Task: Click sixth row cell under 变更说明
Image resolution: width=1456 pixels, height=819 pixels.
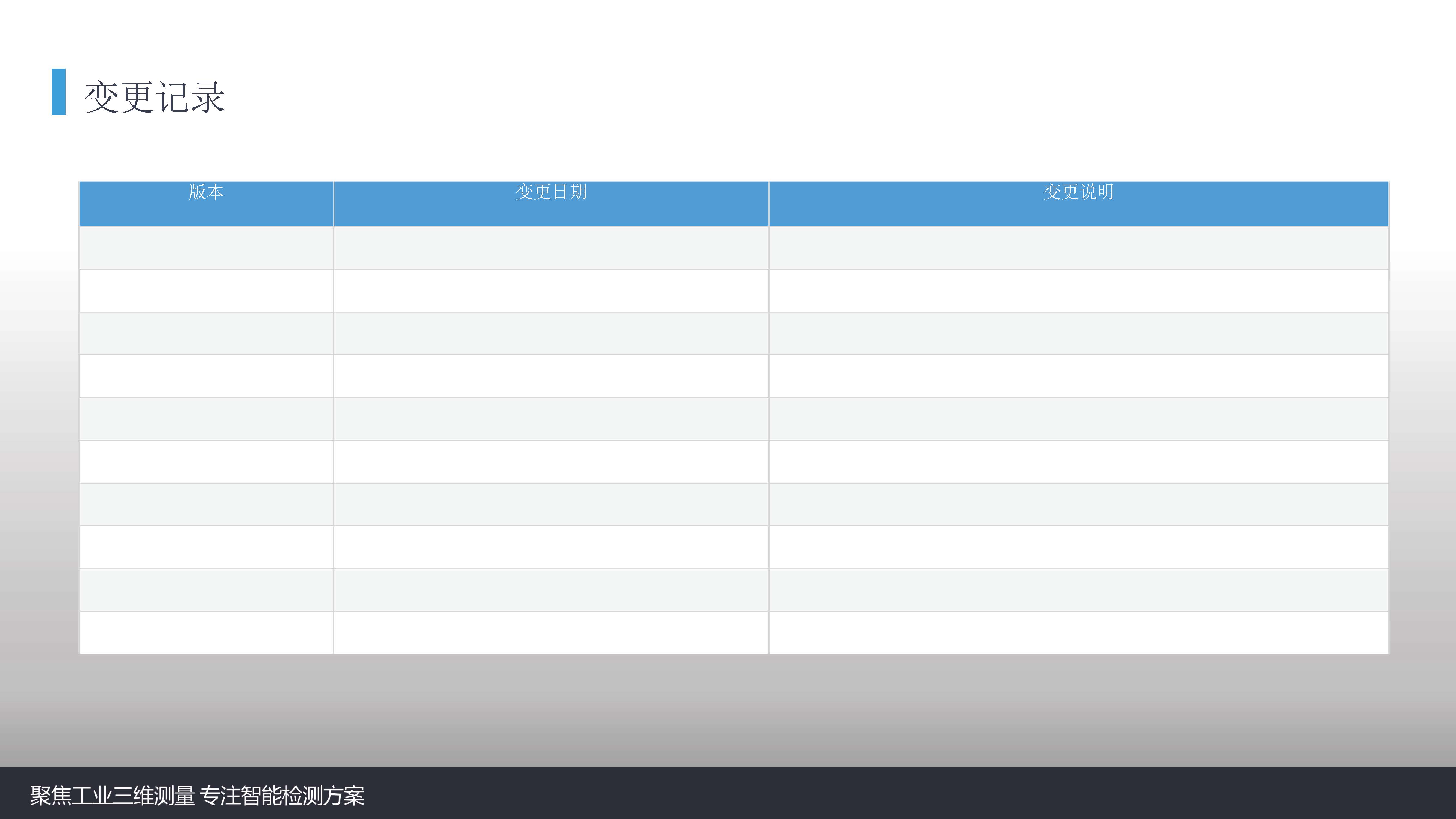Action: tap(1078, 462)
